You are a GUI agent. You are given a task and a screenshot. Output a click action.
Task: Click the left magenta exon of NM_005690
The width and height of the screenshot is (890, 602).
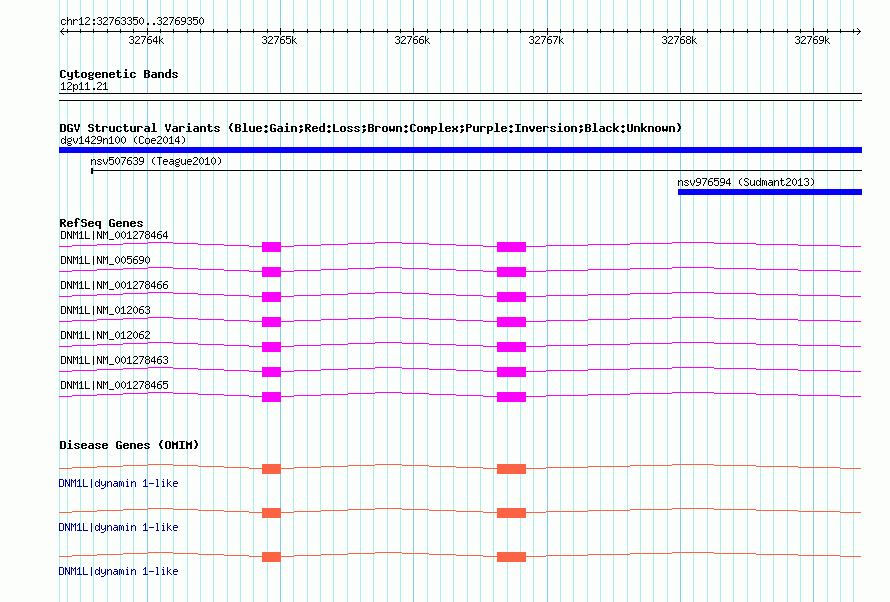tap(271, 272)
